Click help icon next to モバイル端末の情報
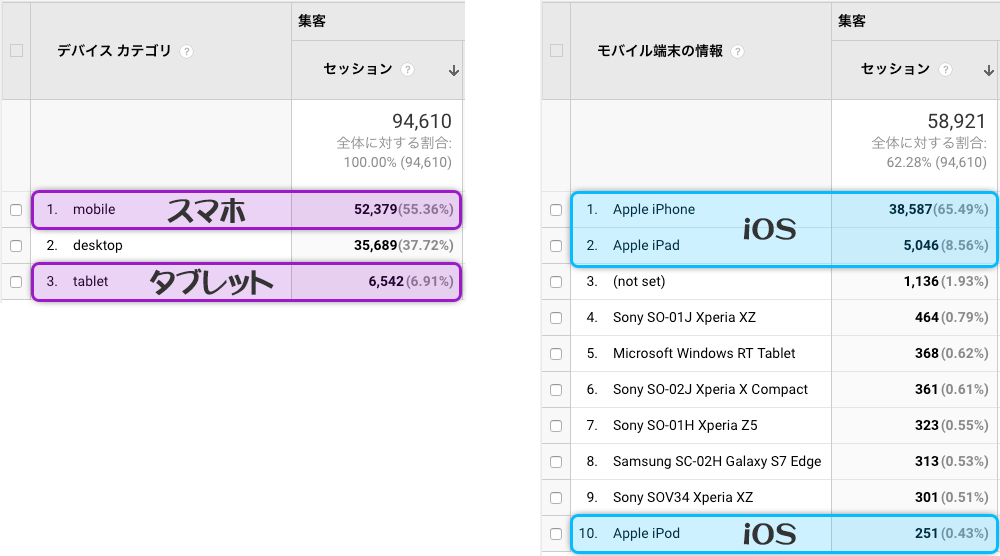This screenshot has height=556, width=1000. pyautogui.click(x=737, y=52)
